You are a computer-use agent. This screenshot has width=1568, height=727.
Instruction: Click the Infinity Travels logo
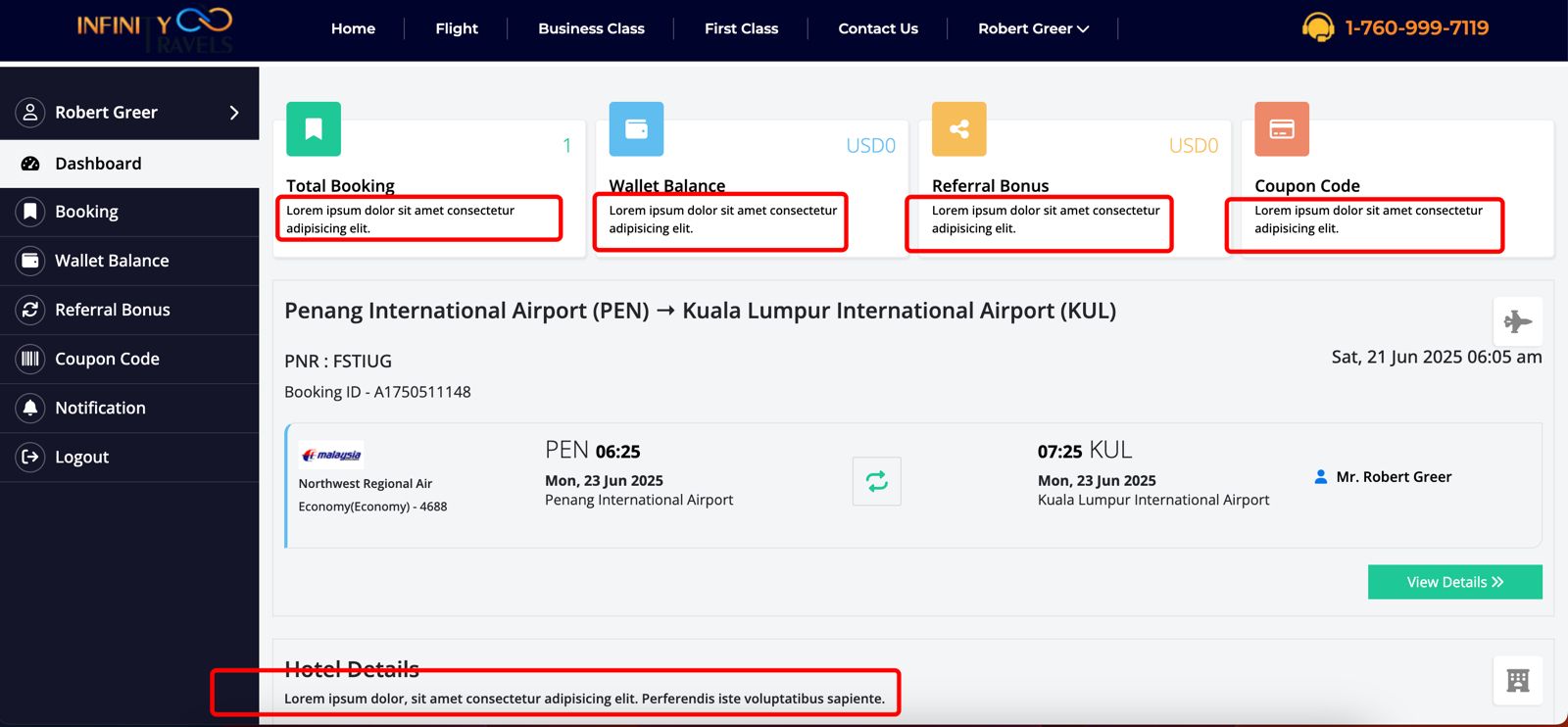(x=155, y=29)
